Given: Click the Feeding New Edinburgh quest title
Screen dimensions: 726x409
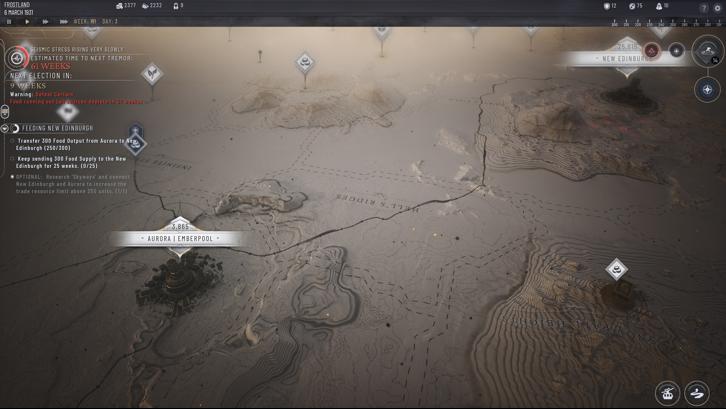Looking at the screenshot, I should pyautogui.click(x=57, y=128).
